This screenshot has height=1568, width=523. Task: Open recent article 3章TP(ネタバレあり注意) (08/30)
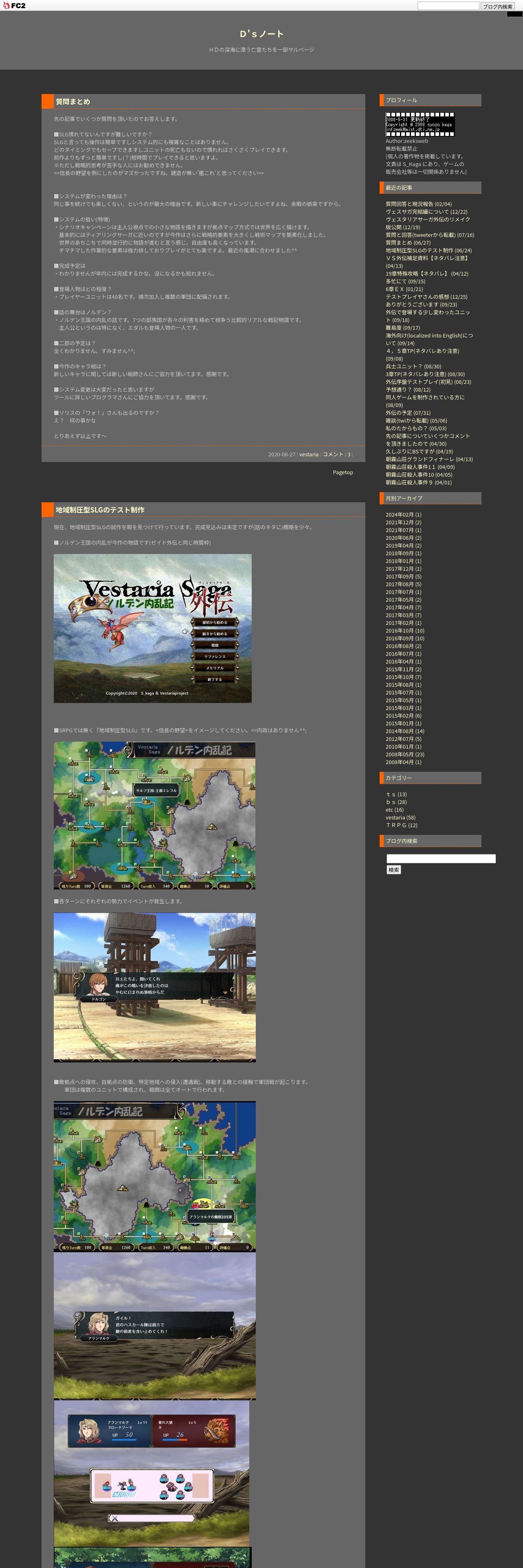pyautogui.click(x=424, y=374)
